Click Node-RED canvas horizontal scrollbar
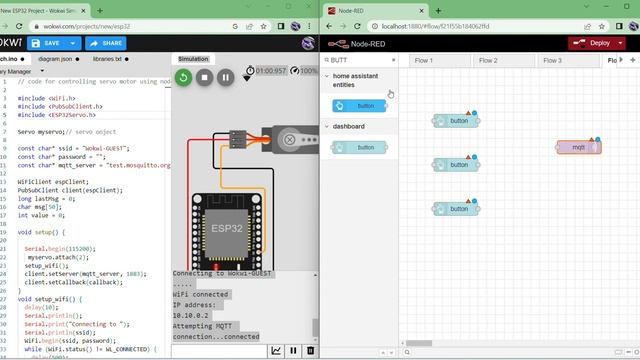The image size is (640, 360). (419, 343)
